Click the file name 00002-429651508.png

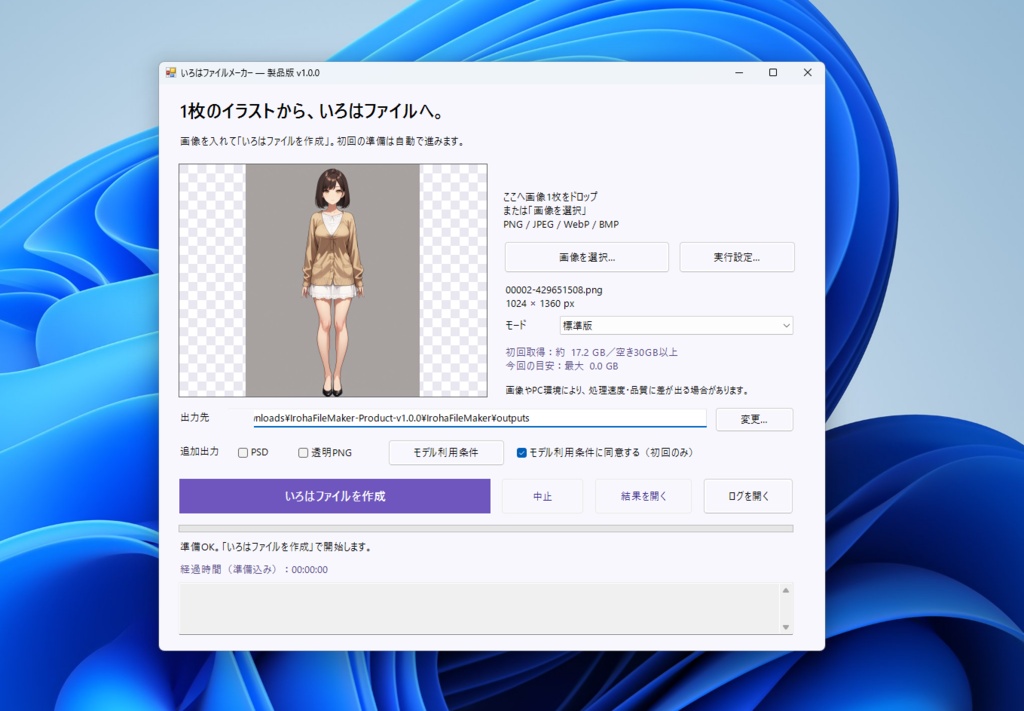pyautogui.click(x=554, y=290)
